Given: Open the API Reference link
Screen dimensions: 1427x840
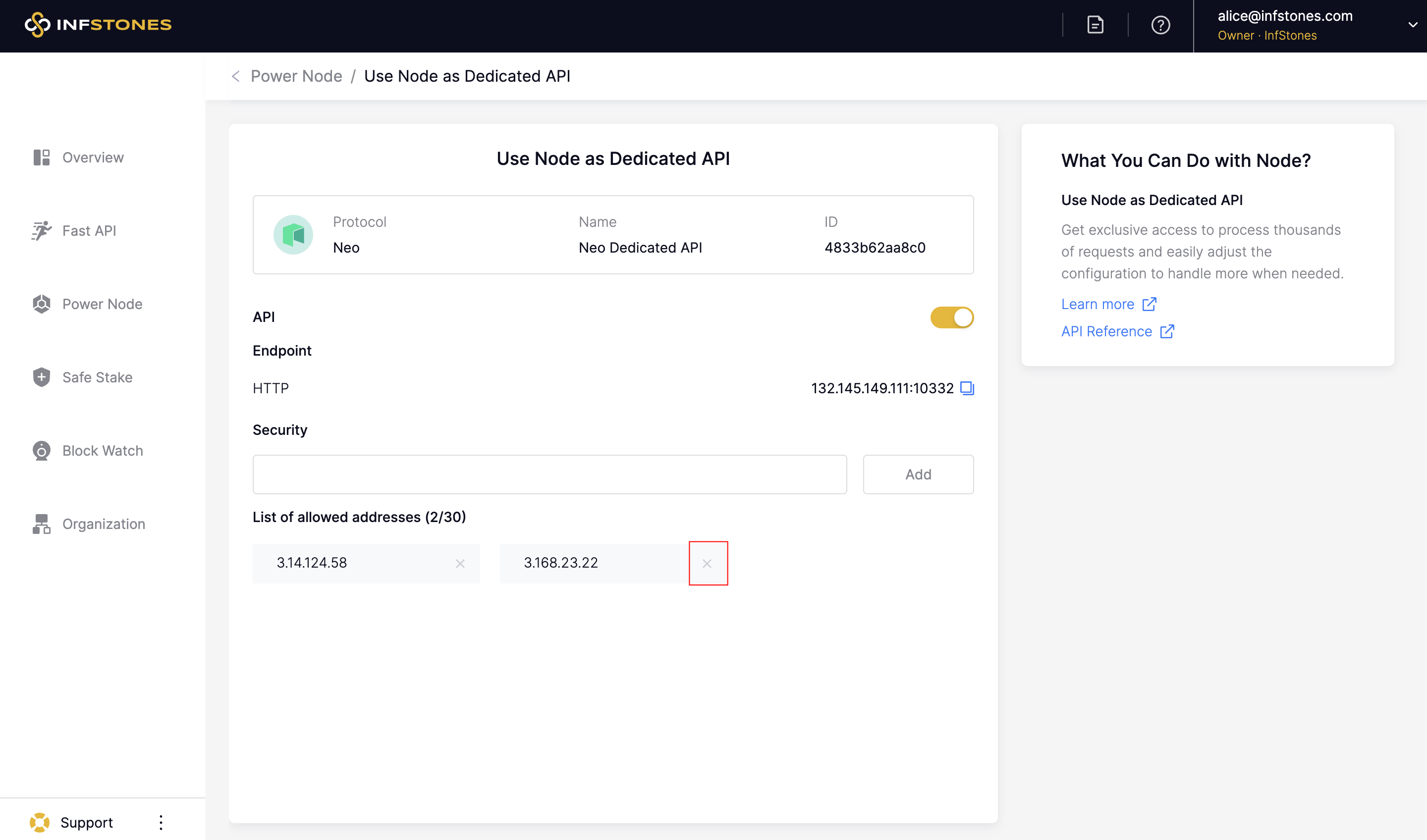Looking at the screenshot, I should click(1106, 332).
